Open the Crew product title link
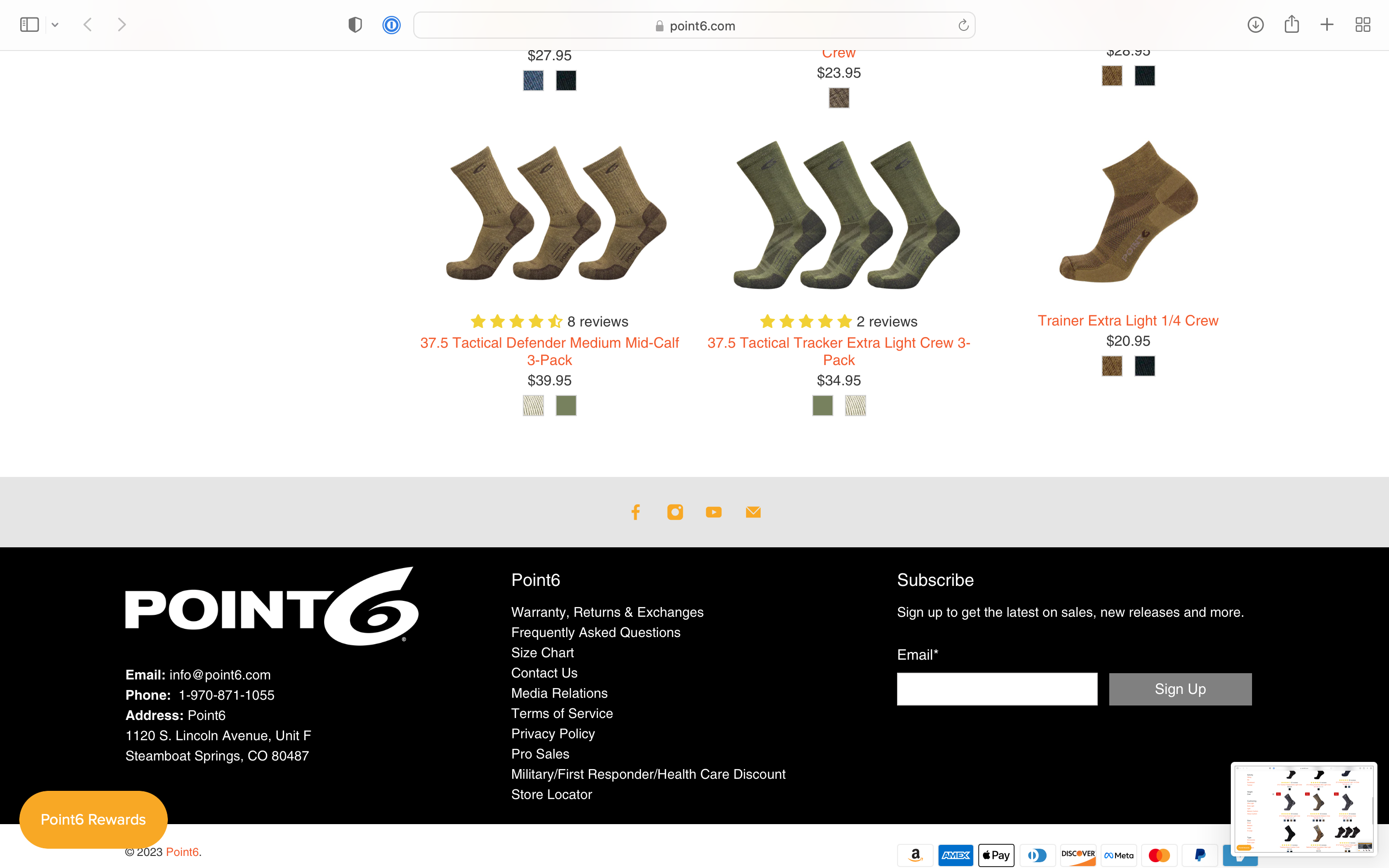 (839, 54)
